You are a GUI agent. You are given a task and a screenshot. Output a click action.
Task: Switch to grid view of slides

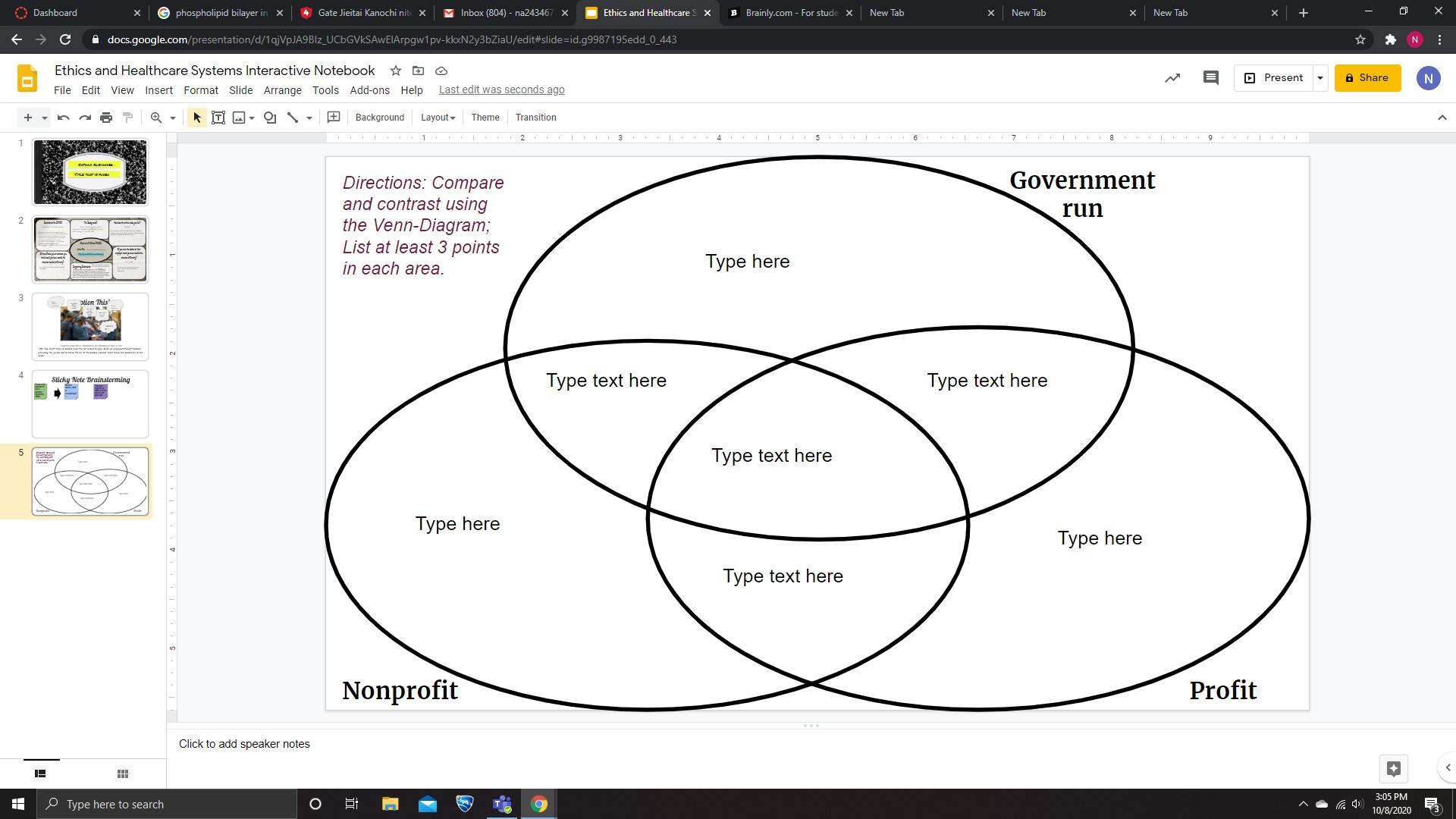123,773
